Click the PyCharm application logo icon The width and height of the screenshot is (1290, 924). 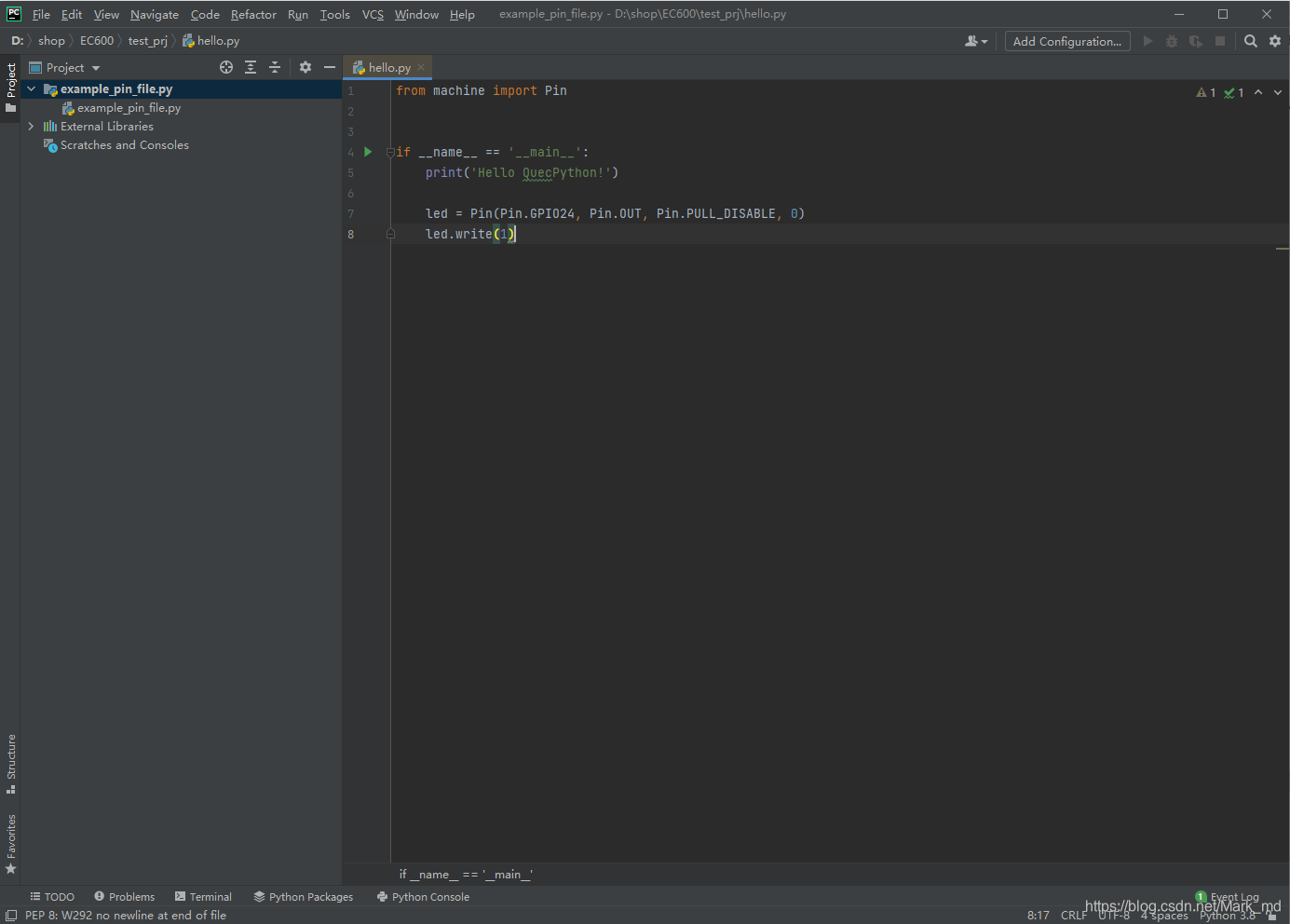pyautogui.click(x=14, y=14)
